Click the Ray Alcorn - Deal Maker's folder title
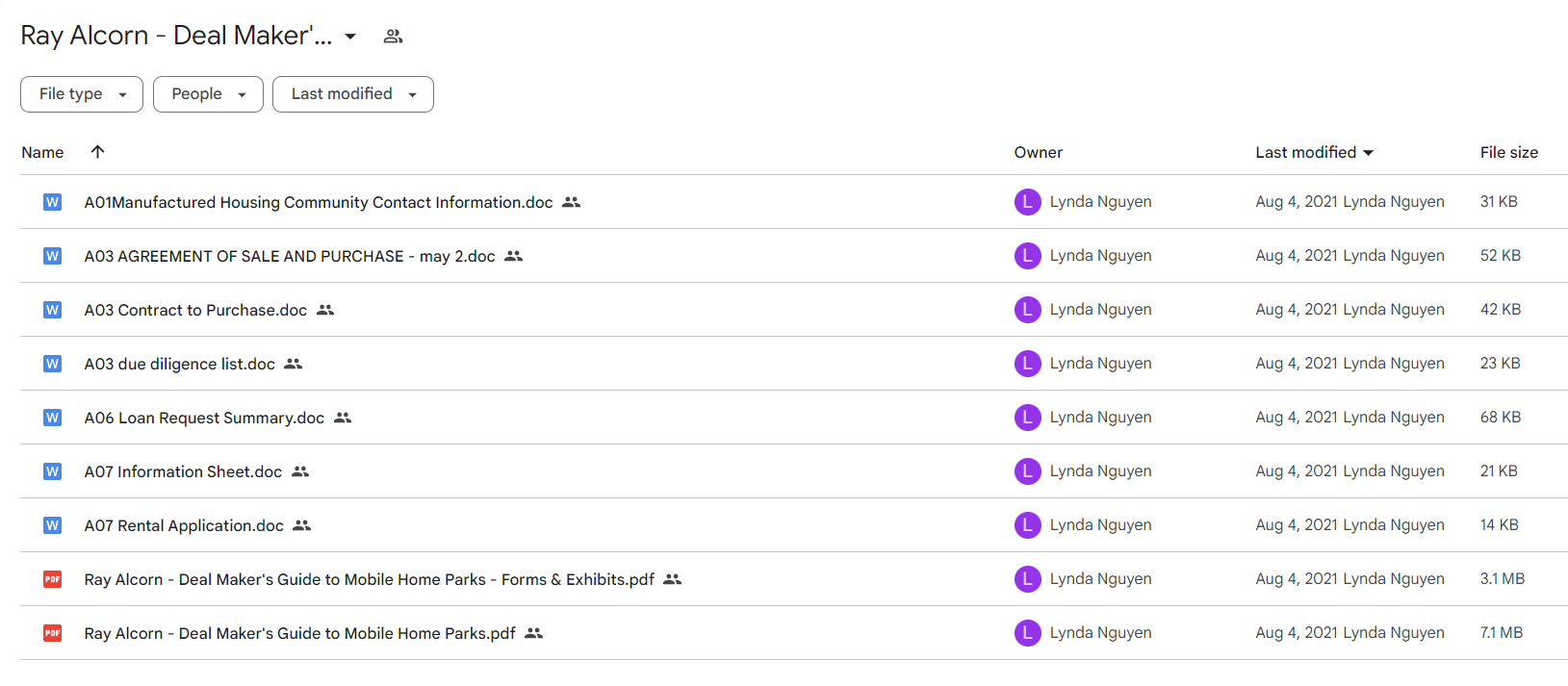The width and height of the screenshot is (1568, 686). (x=176, y=36)
